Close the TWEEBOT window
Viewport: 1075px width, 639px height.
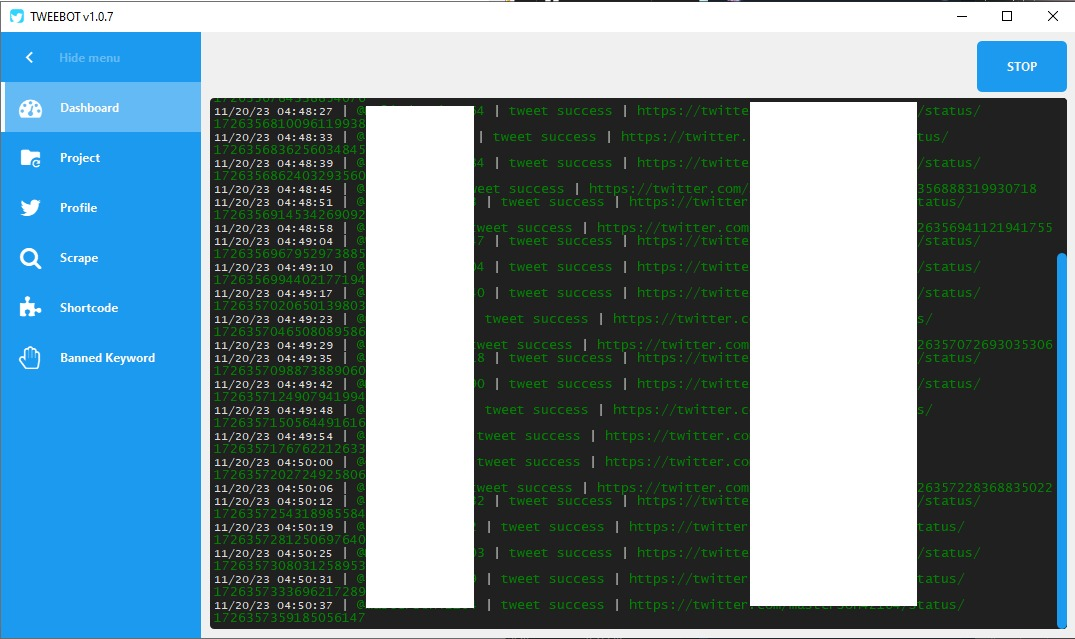[x=1052, y=16]
